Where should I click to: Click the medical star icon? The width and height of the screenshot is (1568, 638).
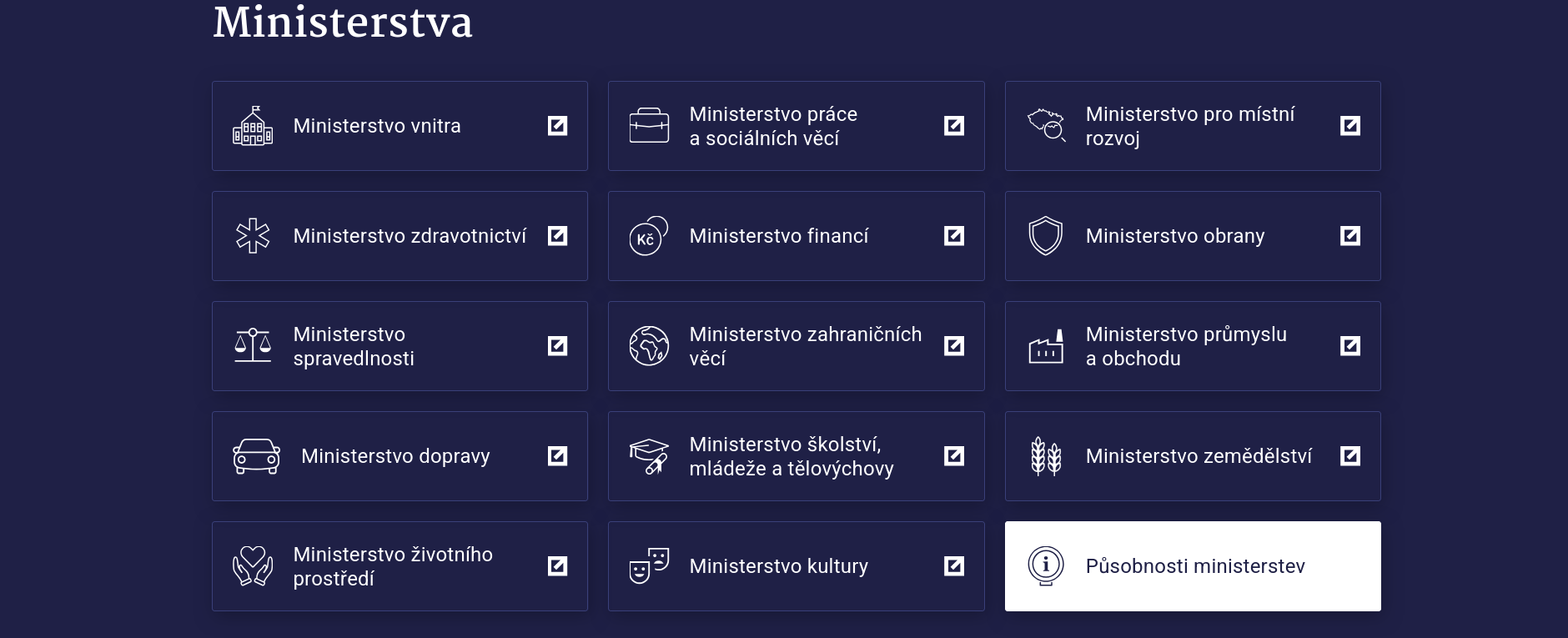(253, 236)
